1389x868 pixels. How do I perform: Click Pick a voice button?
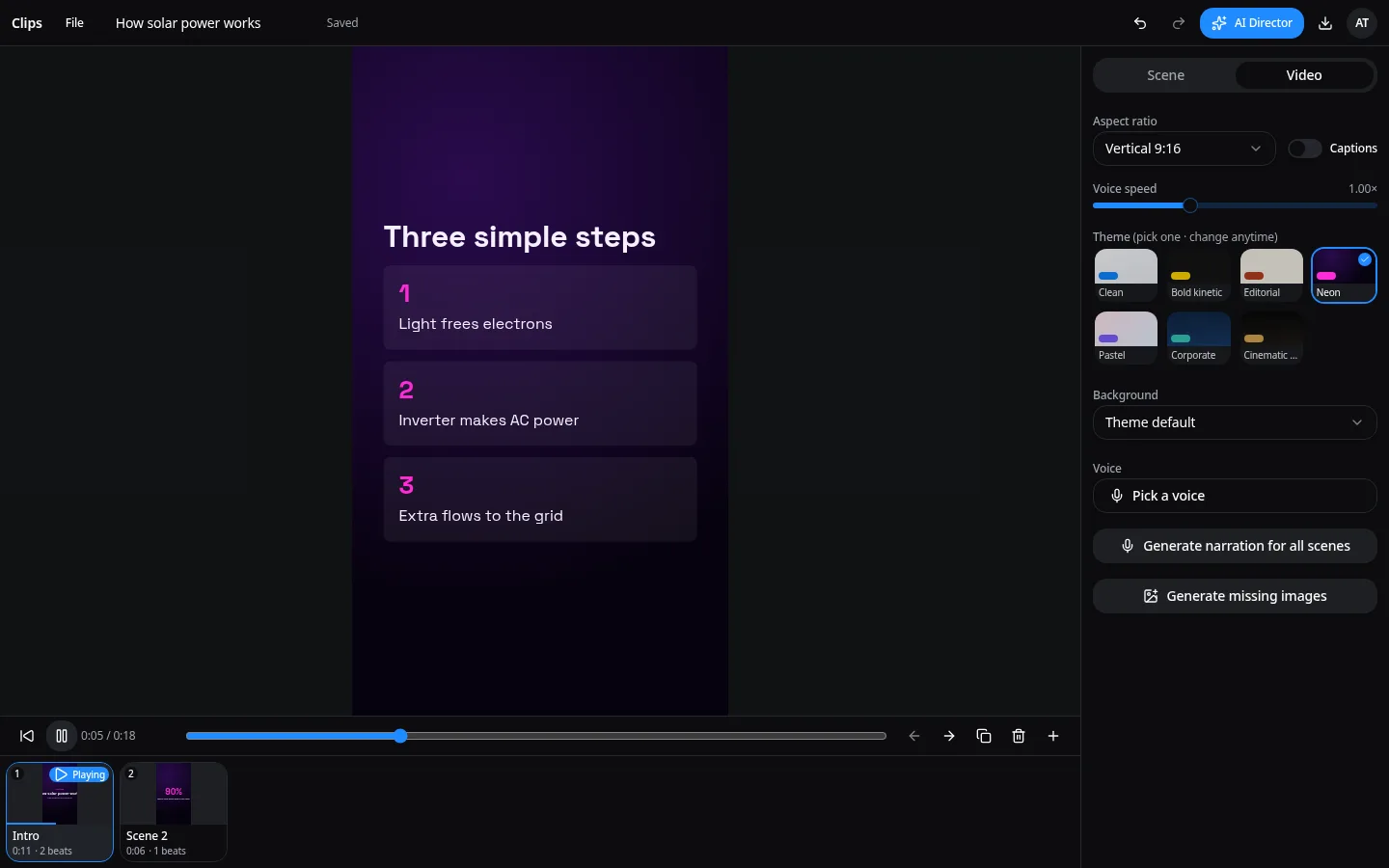[1235, 496]
